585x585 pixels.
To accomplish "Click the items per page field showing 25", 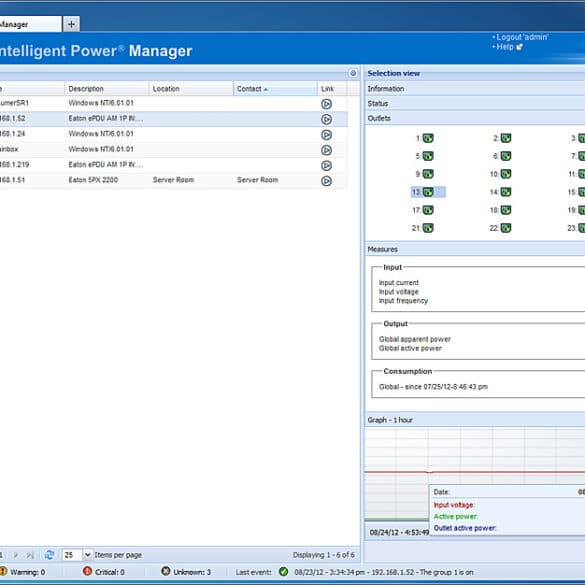I will click(x=72, y=555).
